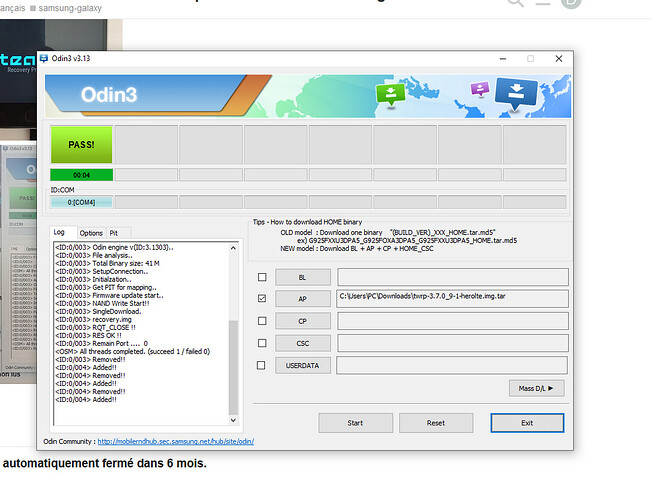The height and width of the screenshot is (500, 652).
Task: Click the AP file button
Action: pos(303,299)
